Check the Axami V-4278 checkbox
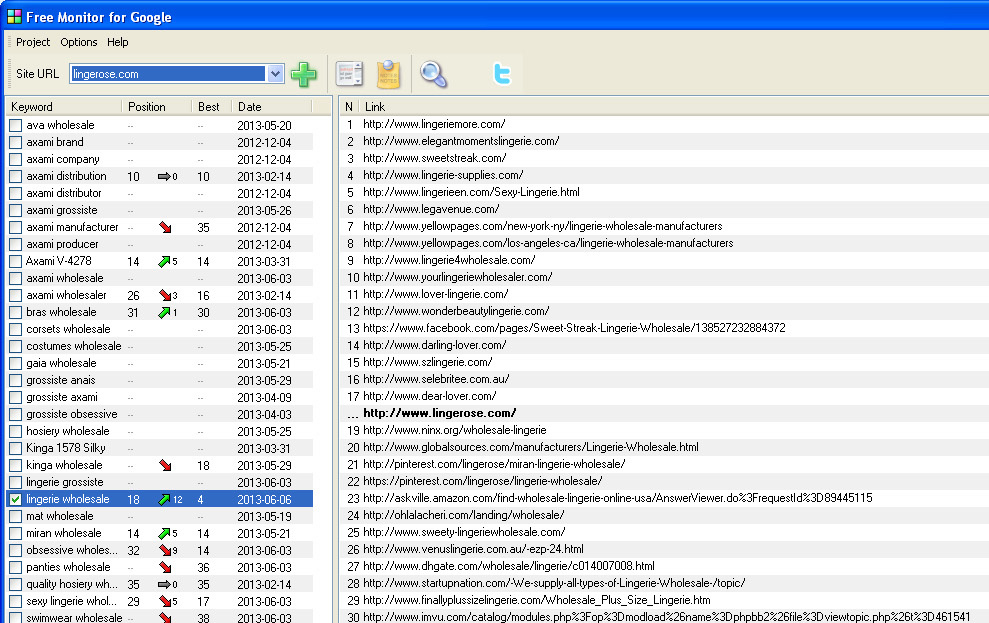989x623 pixels. [16, 262]
